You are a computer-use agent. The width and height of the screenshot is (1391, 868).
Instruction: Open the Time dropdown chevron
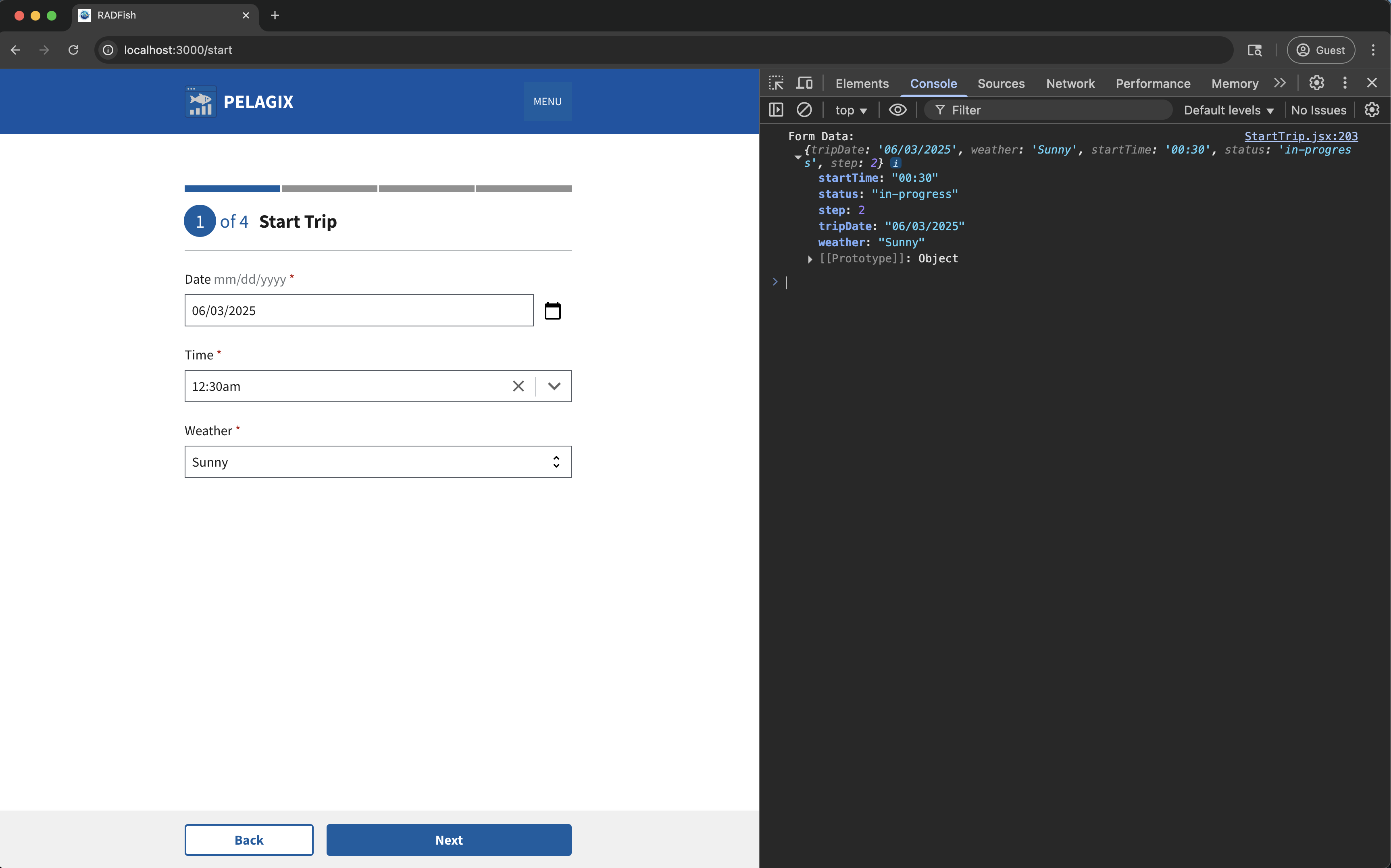click(x=554, y=386)
